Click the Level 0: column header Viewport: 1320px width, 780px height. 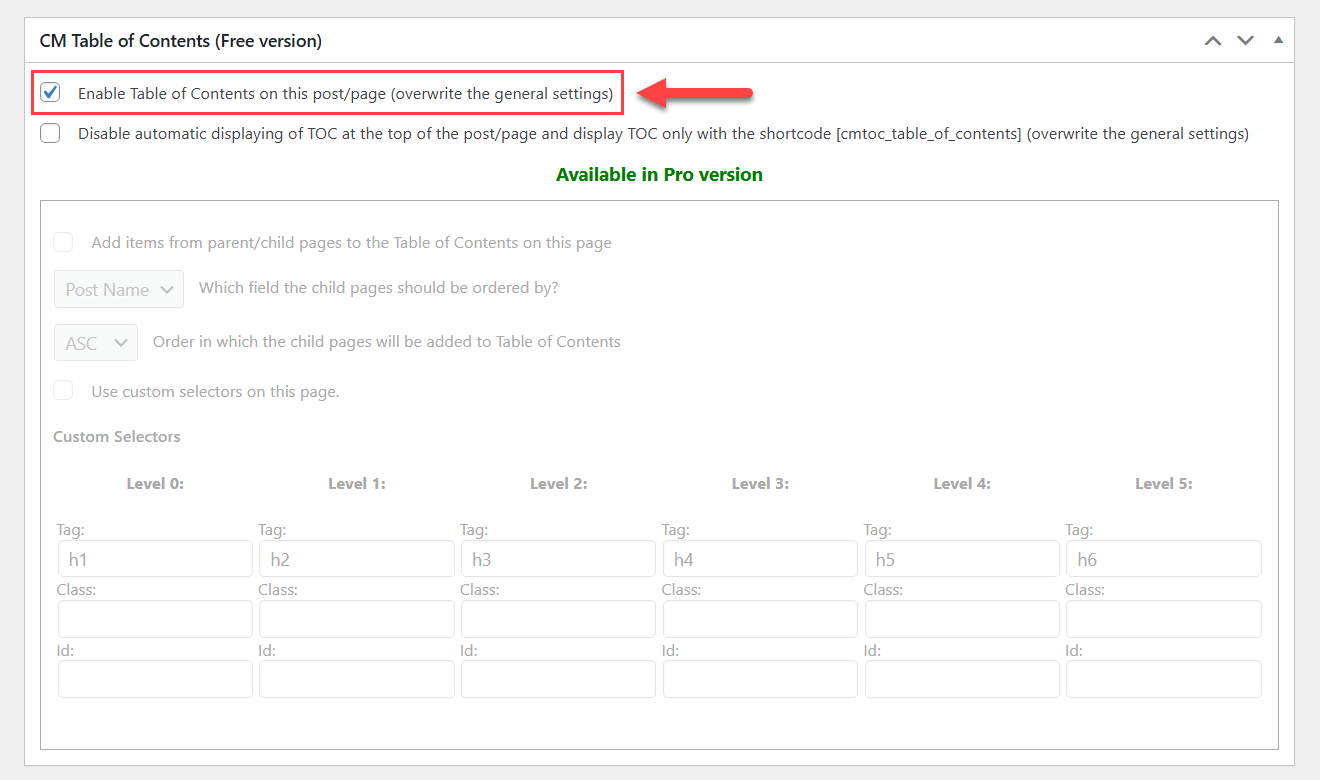pos(155,483)
